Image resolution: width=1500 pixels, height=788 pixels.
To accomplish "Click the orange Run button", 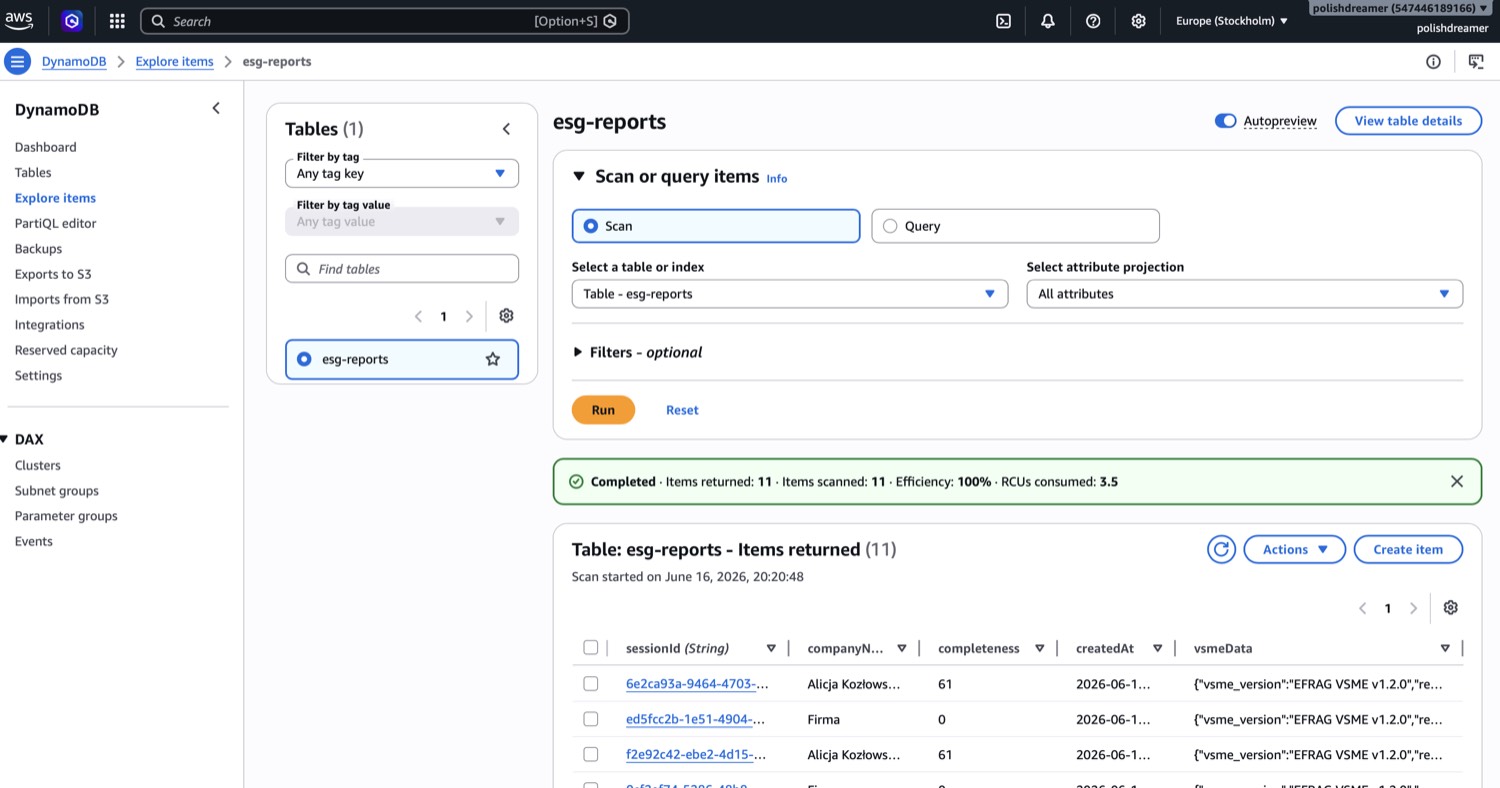I will [x=603, y=410].
